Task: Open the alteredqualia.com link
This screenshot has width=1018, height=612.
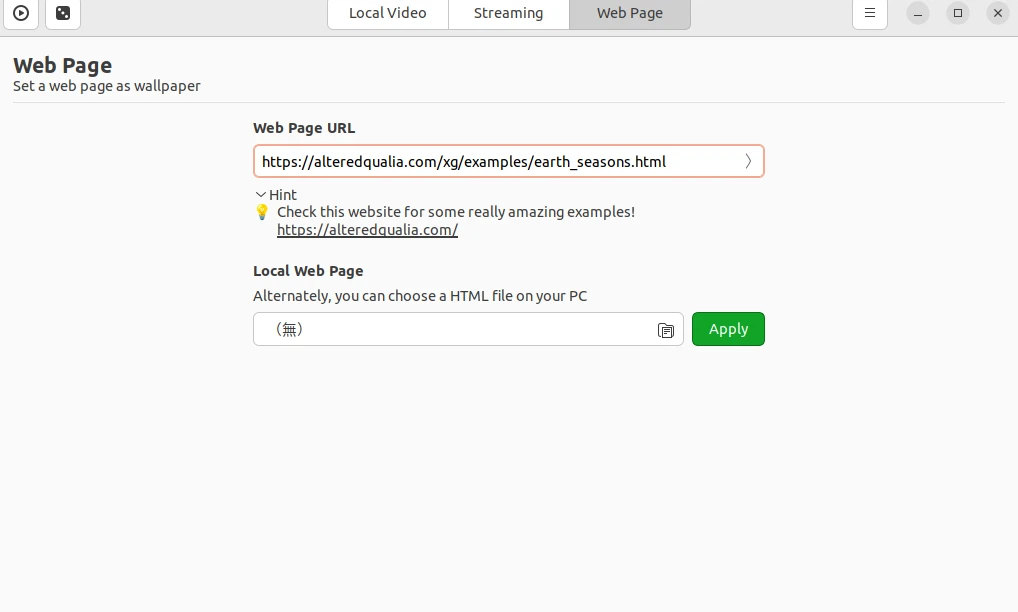Action: tap(367, 230)
